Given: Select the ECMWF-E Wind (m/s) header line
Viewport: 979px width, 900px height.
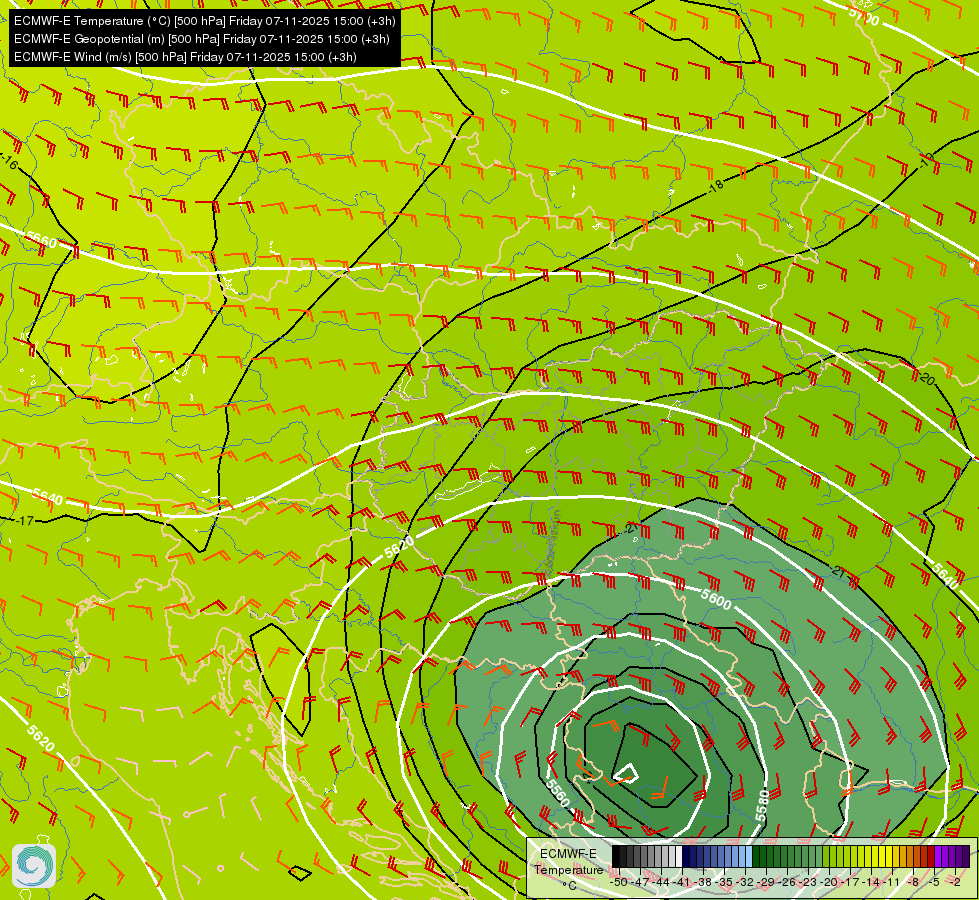Looking at the screenshot, I should click(185, 57).
